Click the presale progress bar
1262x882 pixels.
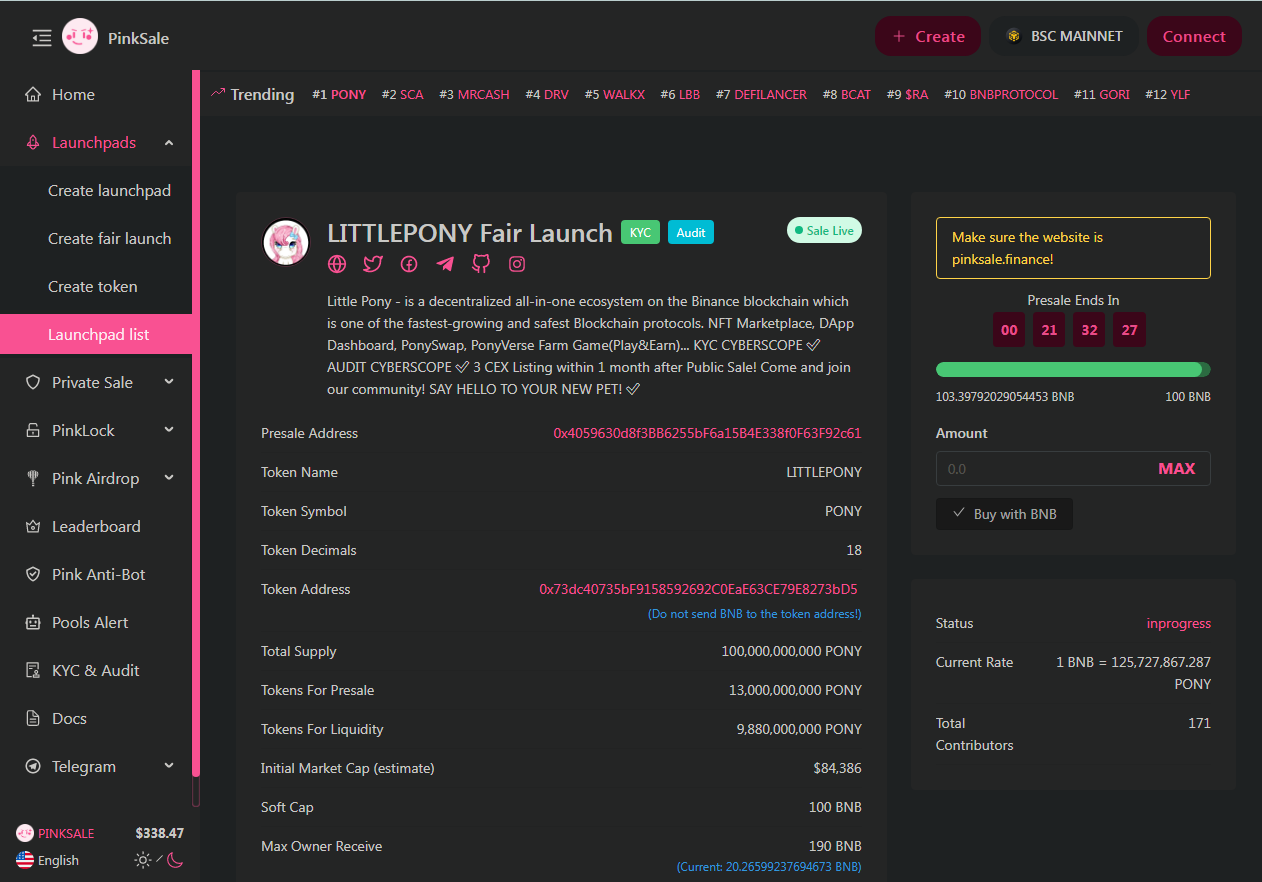point(1073,369)
